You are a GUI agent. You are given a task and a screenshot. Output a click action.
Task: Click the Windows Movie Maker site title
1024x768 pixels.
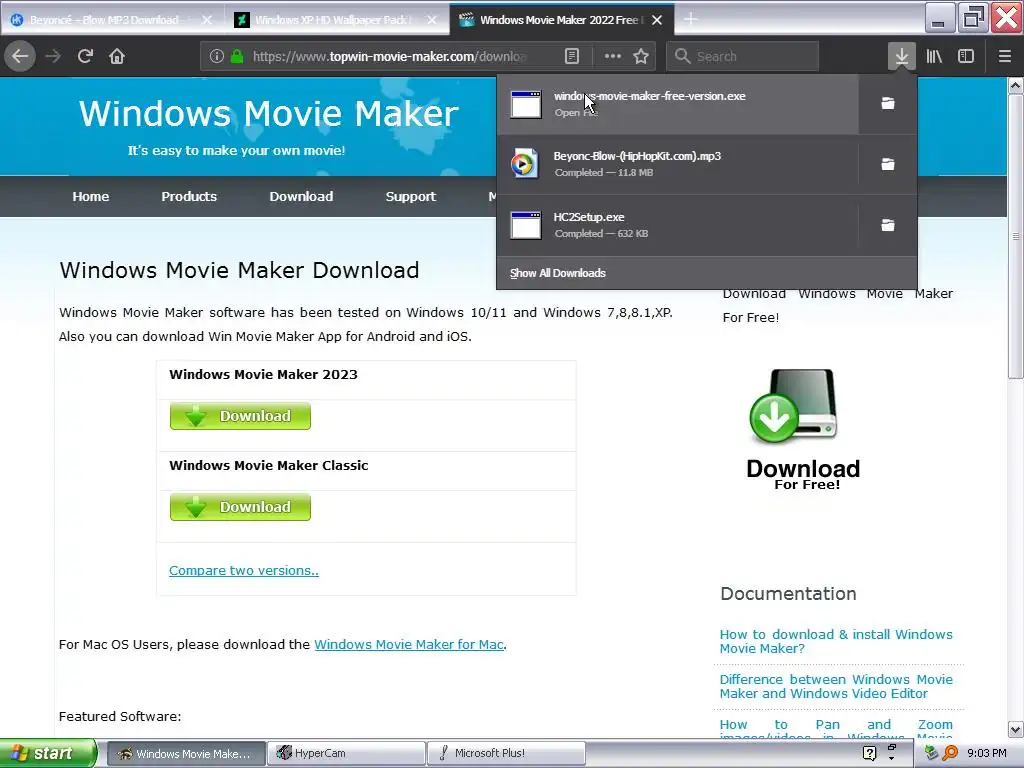[x=268, y=114]
